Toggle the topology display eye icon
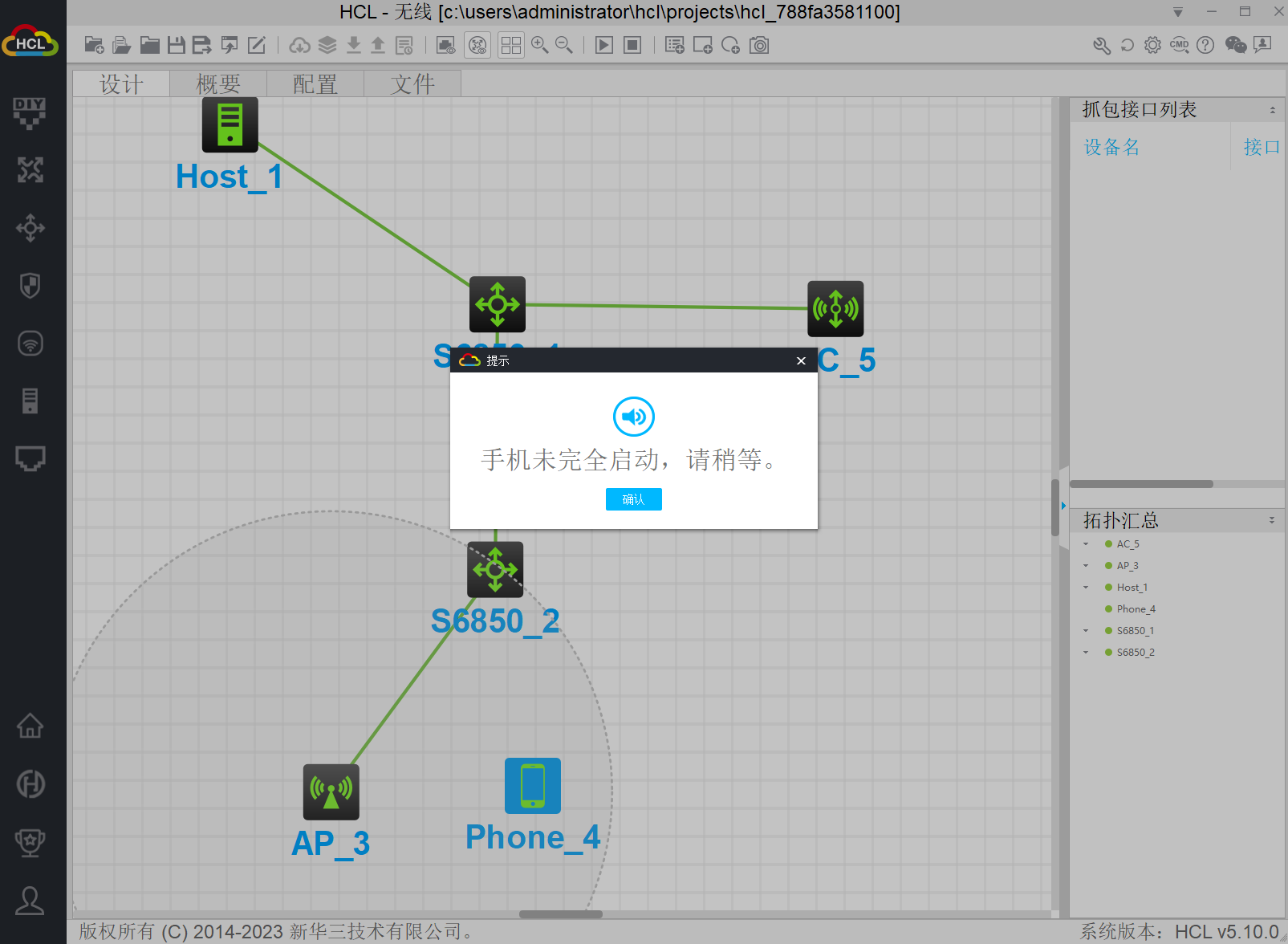 pos(477,45)
